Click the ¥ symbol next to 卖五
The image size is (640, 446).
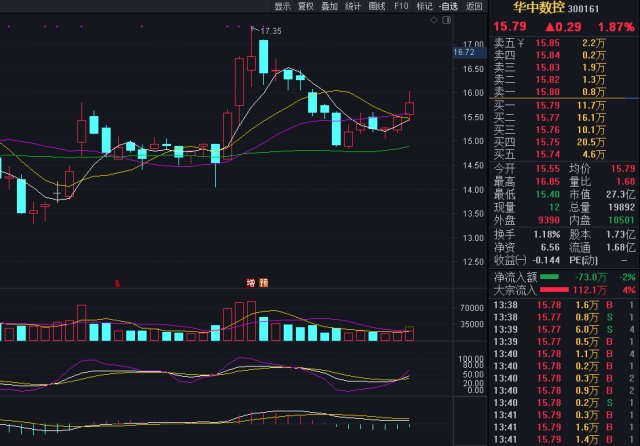[521, 44]
